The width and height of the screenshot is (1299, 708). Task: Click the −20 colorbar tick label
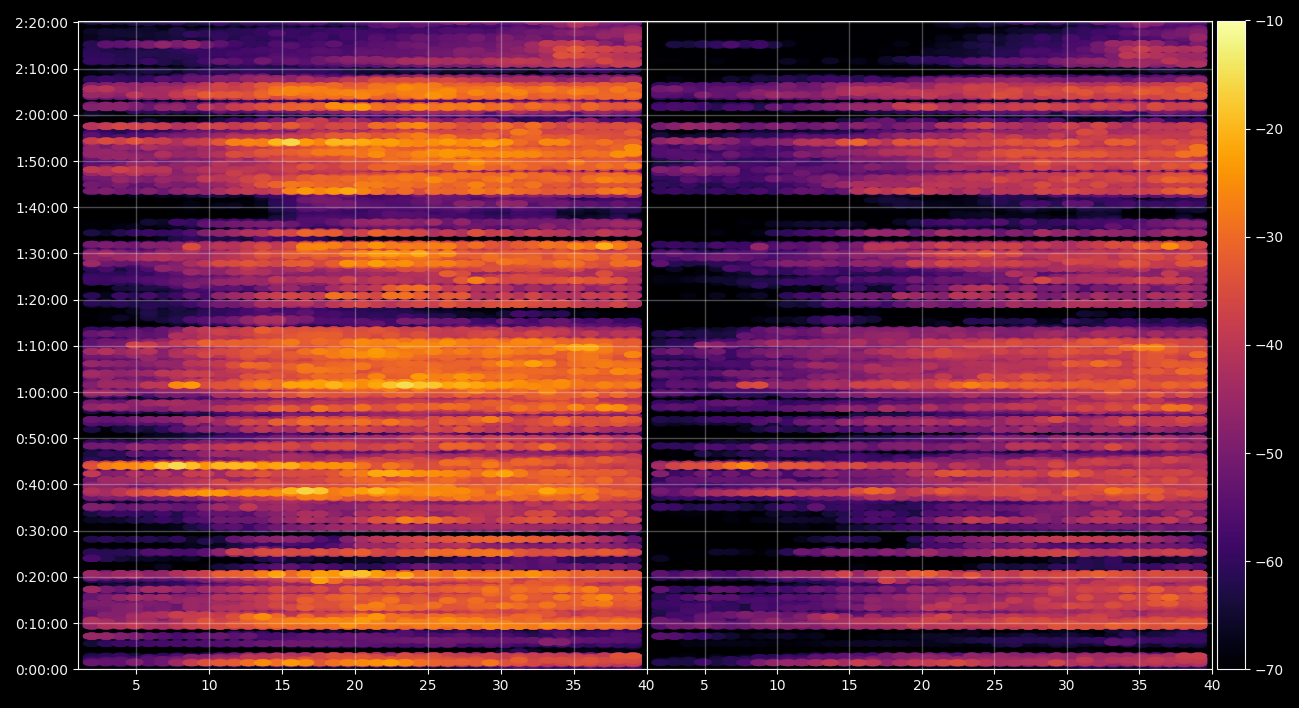1269,130
